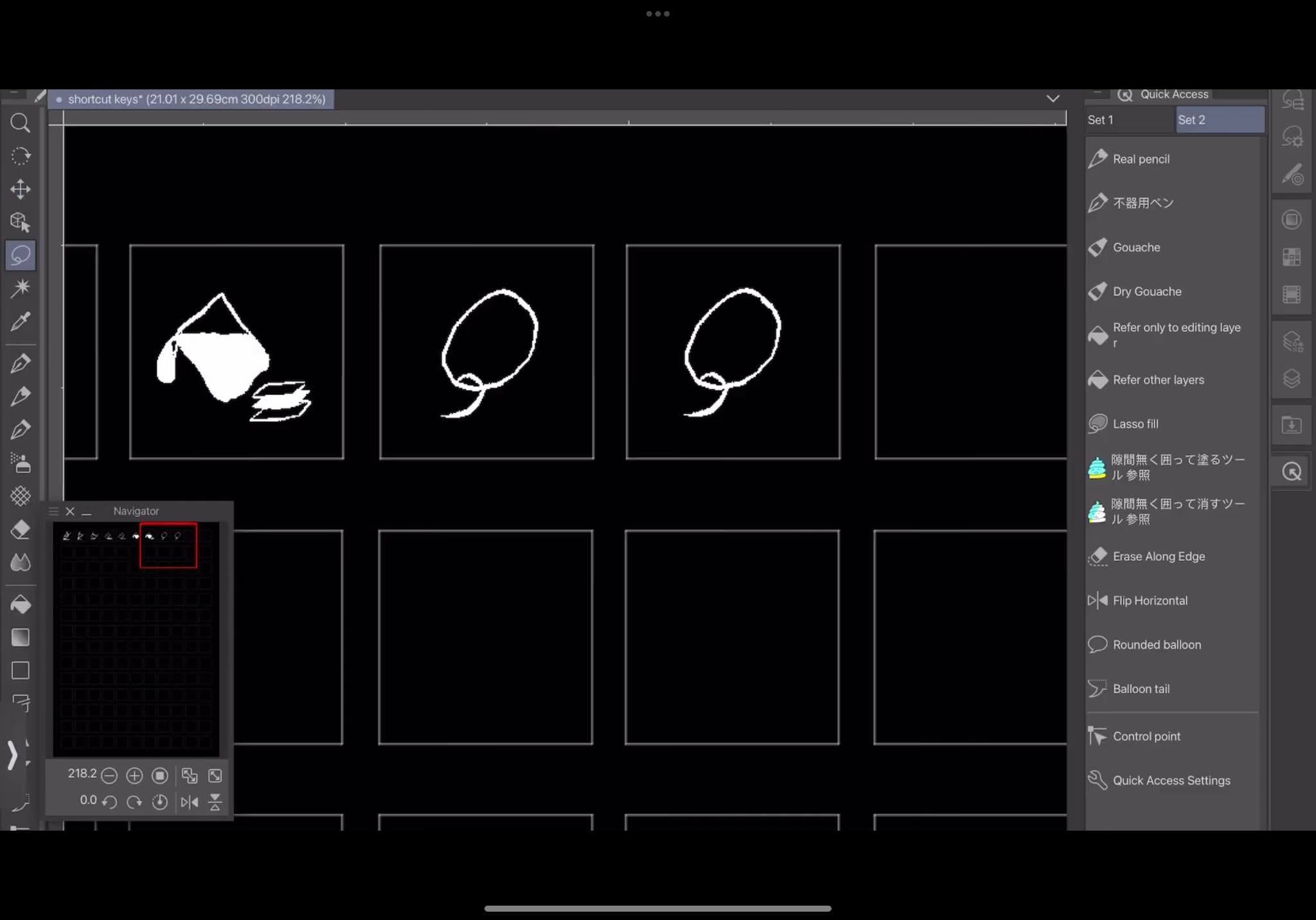The height and width of the screenshot is (920, 1316).
Task: Select the shortcut keys document tab
Action: (193, 99)
